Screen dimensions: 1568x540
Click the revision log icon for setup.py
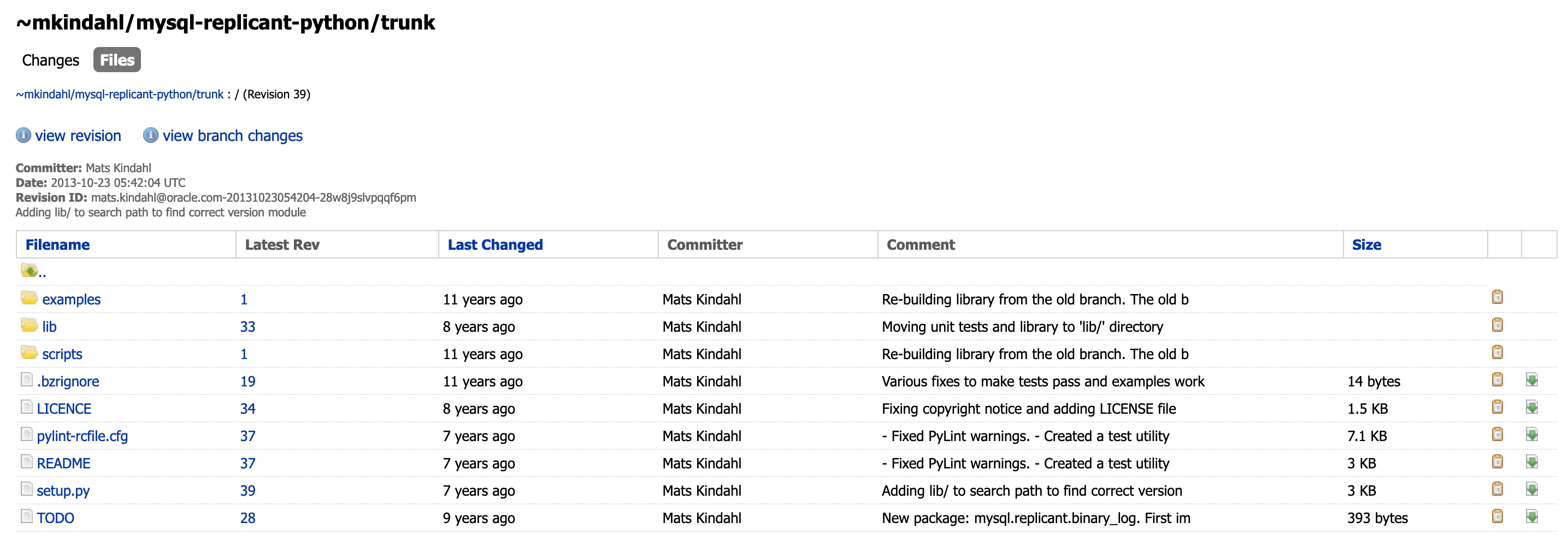(1498, 489)
